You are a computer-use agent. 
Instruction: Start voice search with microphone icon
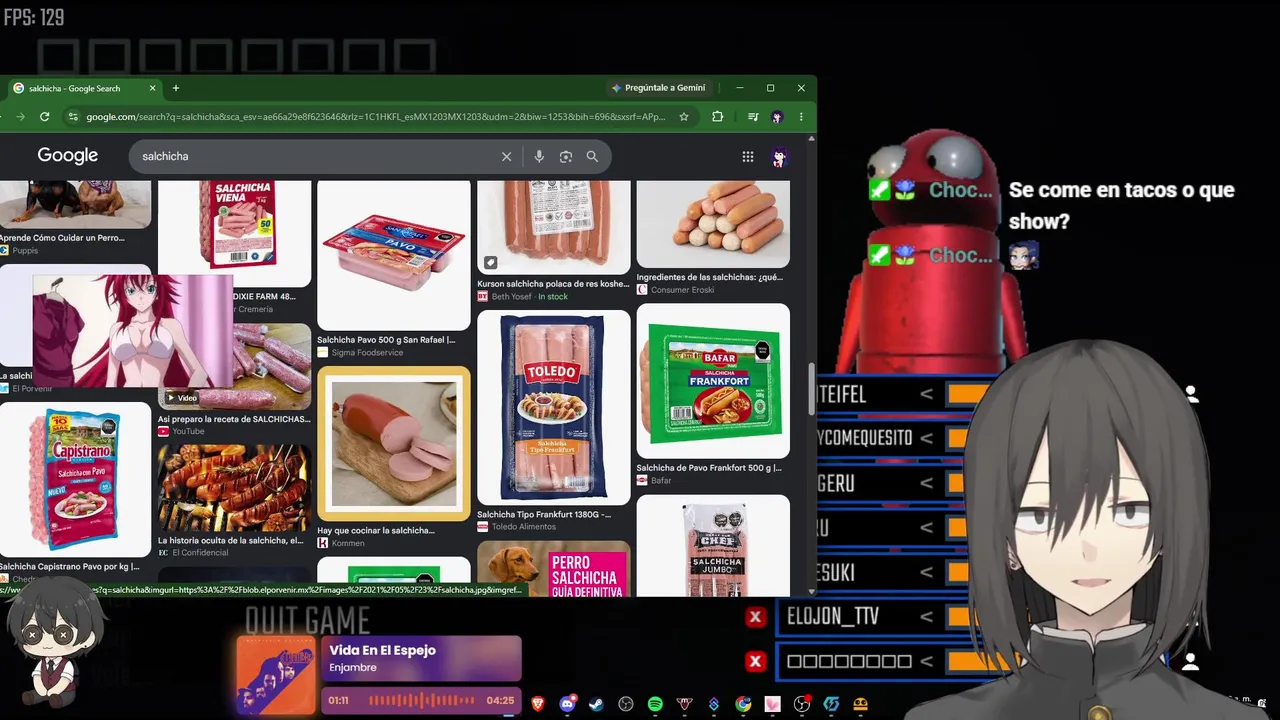(x=539, y=156)
